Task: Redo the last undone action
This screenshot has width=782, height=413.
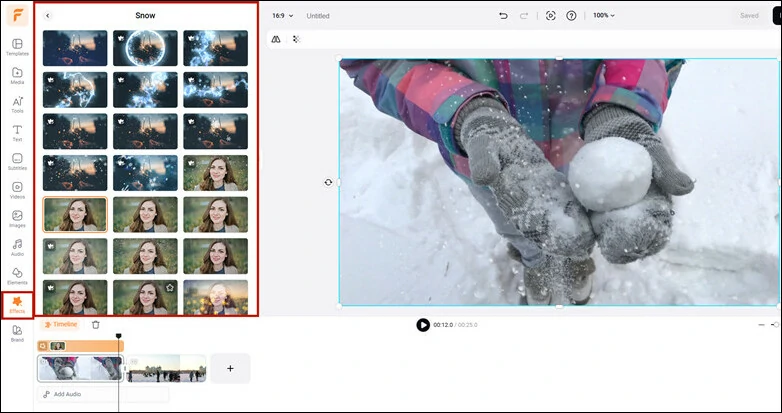Action: pyautogui.click(x=524, y=15)
